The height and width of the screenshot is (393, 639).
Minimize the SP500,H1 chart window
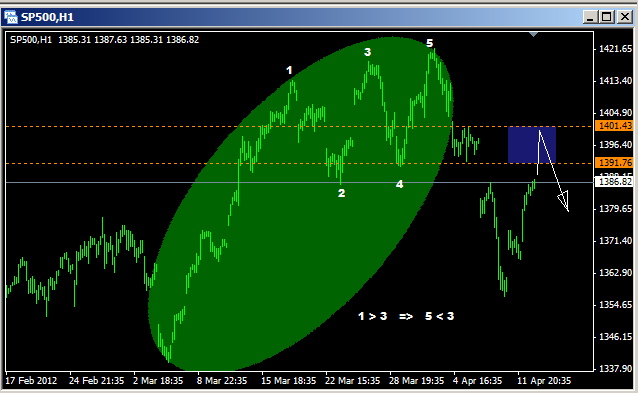click(x=591, y=17)
